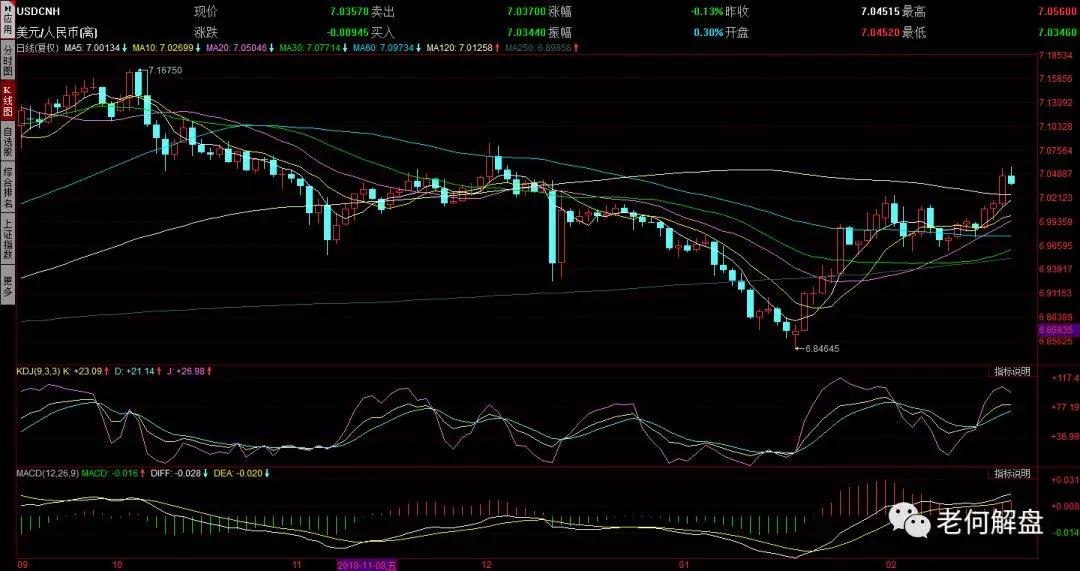Click the 7.04887 price axis label

1057,174
